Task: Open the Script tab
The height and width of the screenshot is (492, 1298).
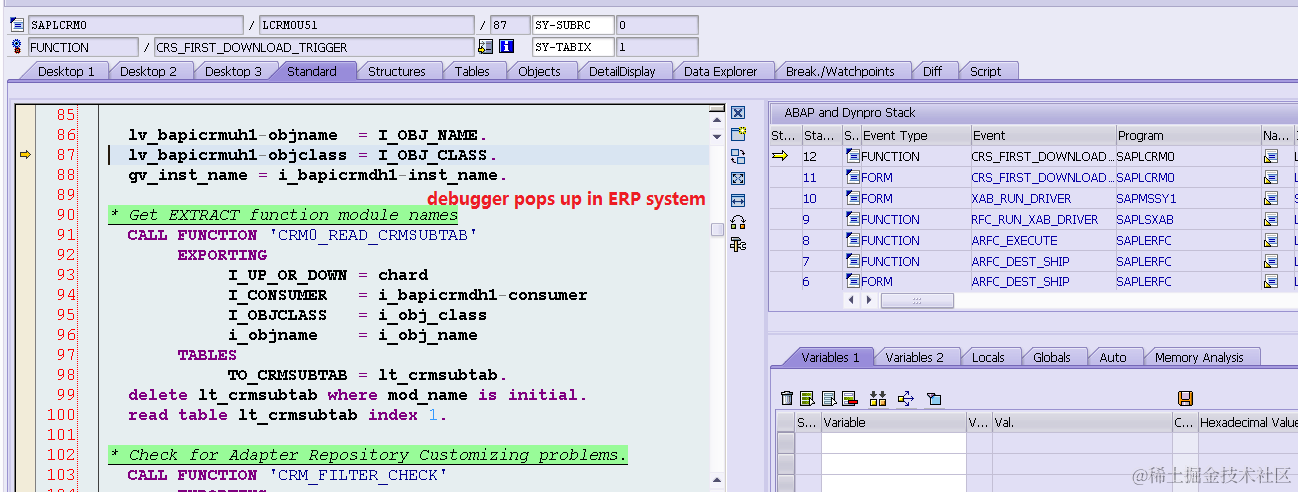Action: 985,71
